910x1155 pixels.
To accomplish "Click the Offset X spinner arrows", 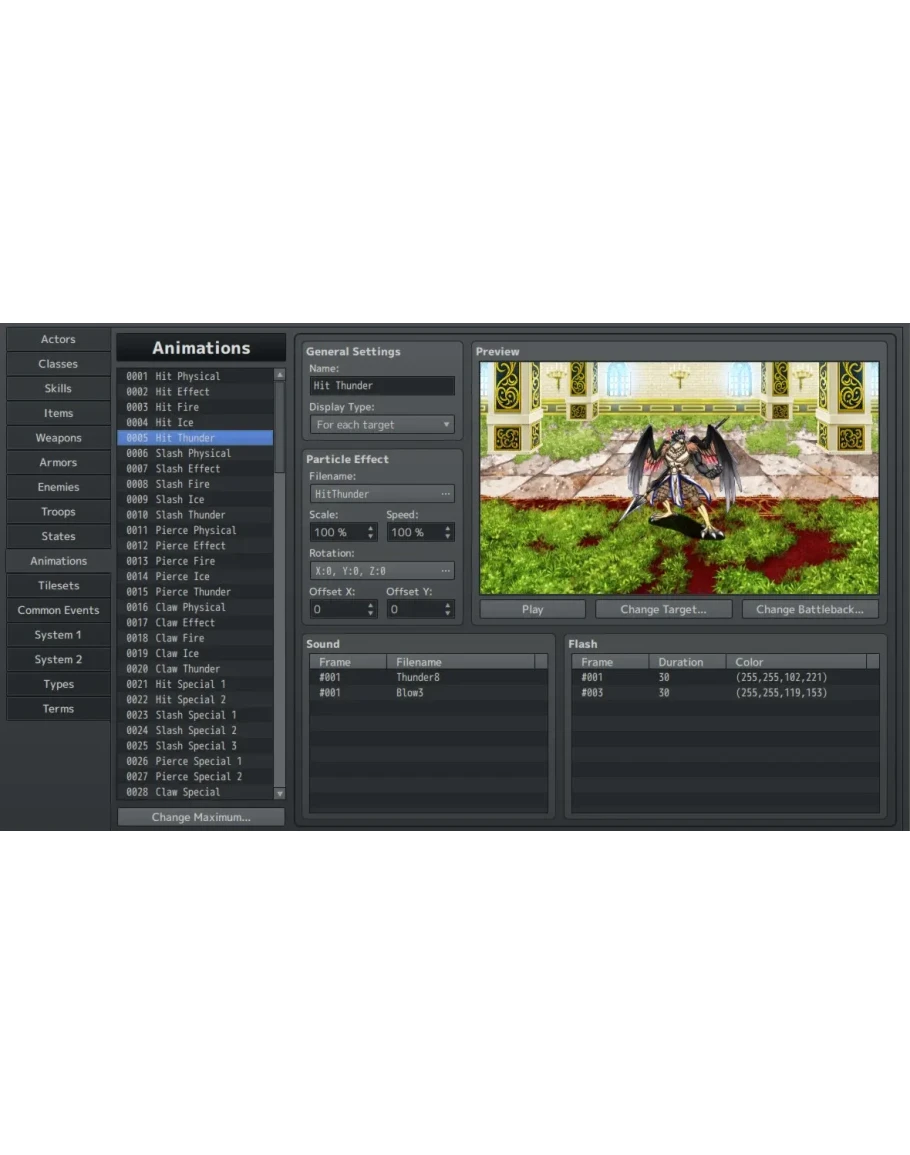I will (x=371, y=609).
